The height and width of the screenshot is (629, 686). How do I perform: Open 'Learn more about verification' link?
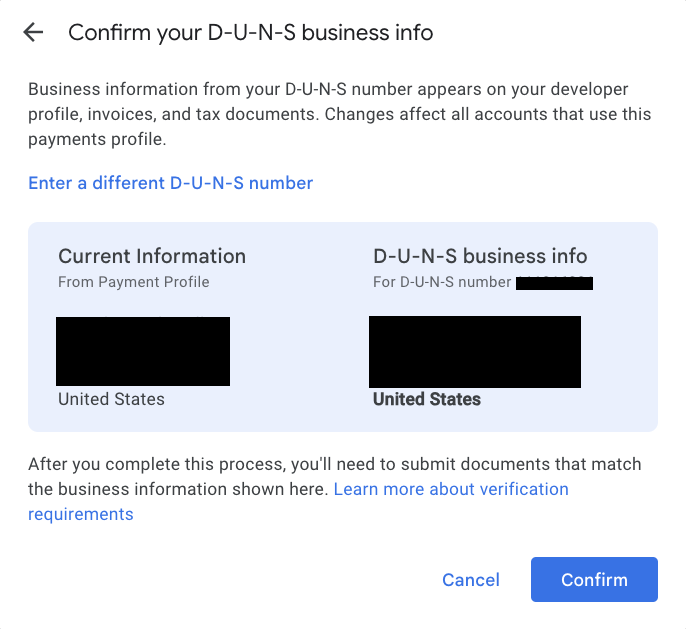tap(451, 489)
